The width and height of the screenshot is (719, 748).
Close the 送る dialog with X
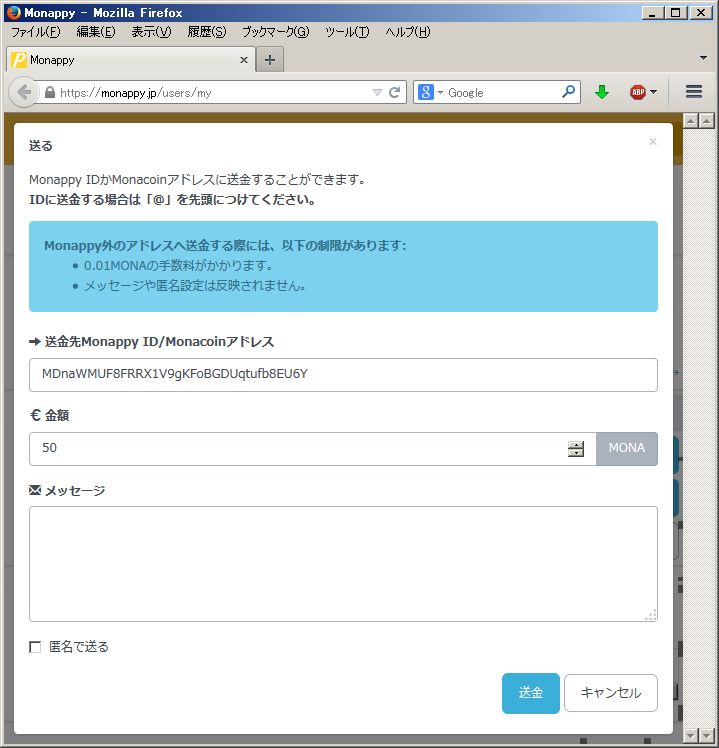click(653, 142)
